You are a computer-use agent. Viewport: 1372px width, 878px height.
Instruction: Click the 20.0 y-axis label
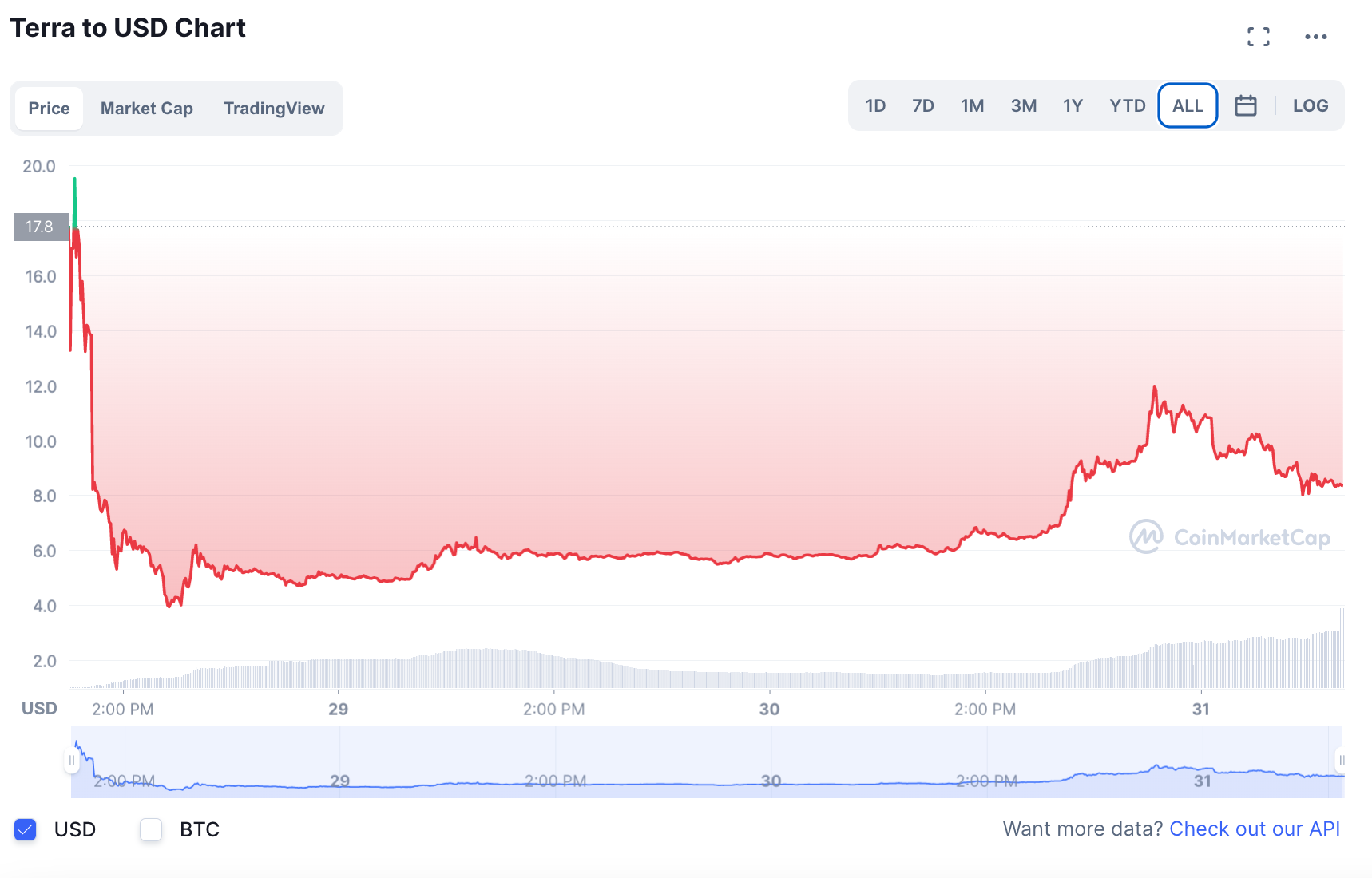click(x=39, y=166)
